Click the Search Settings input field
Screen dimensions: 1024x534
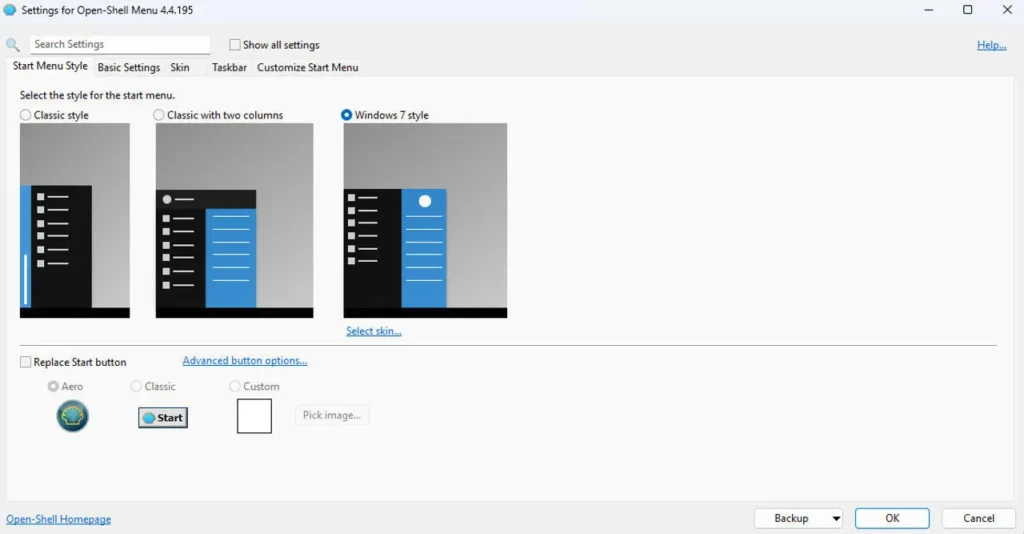click(x=119, y=45)
